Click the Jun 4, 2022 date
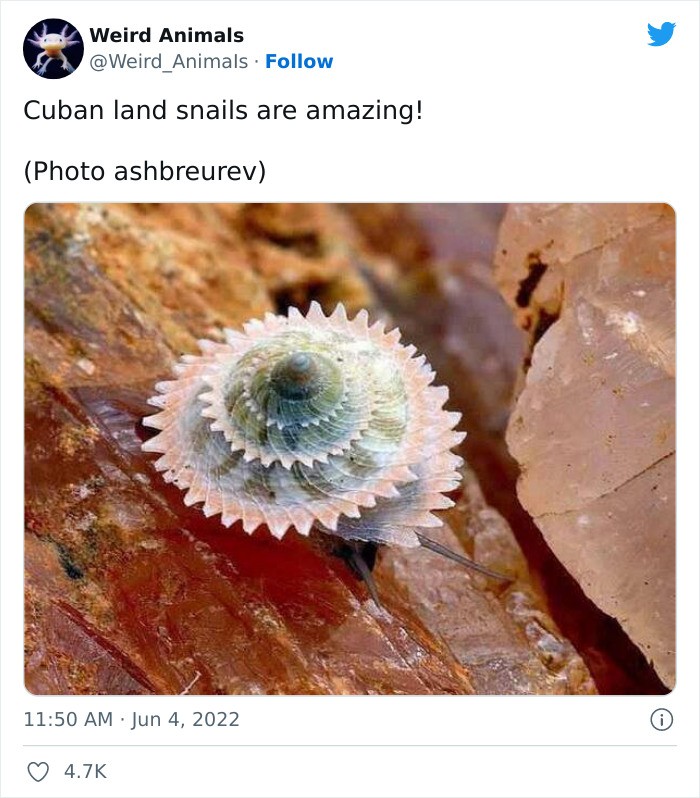 click(184, 719)
